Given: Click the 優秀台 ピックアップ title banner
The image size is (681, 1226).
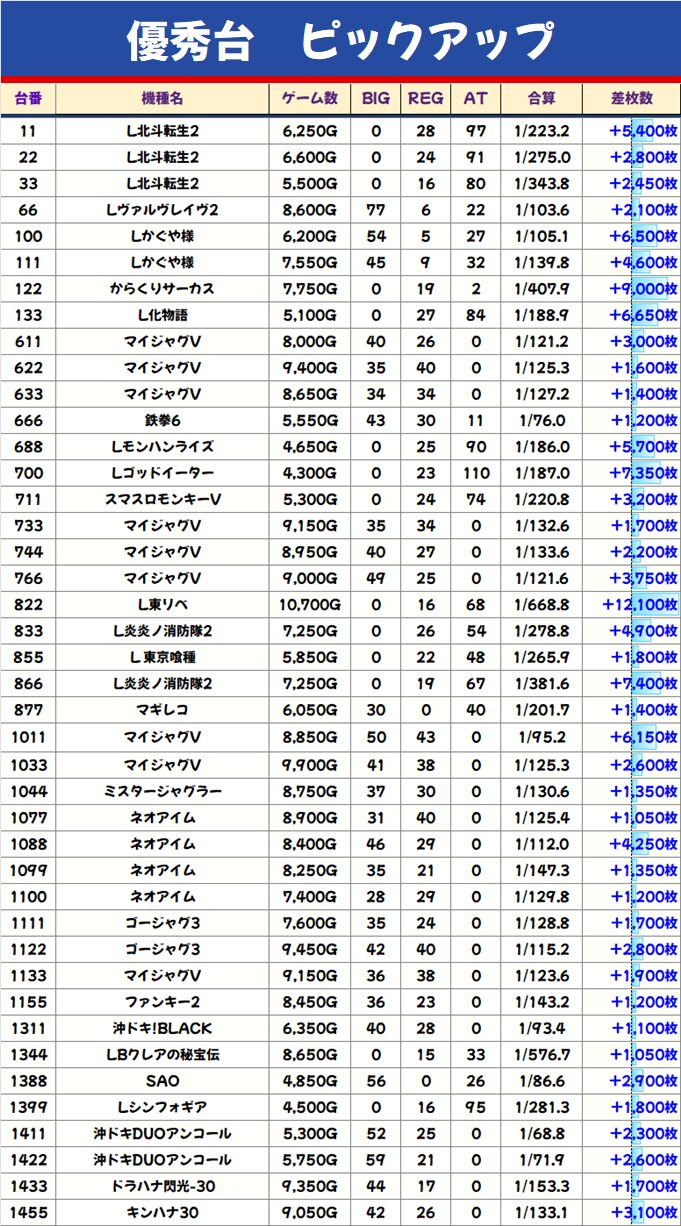Looking at the screenshot, I should click(x=340, y=40).
